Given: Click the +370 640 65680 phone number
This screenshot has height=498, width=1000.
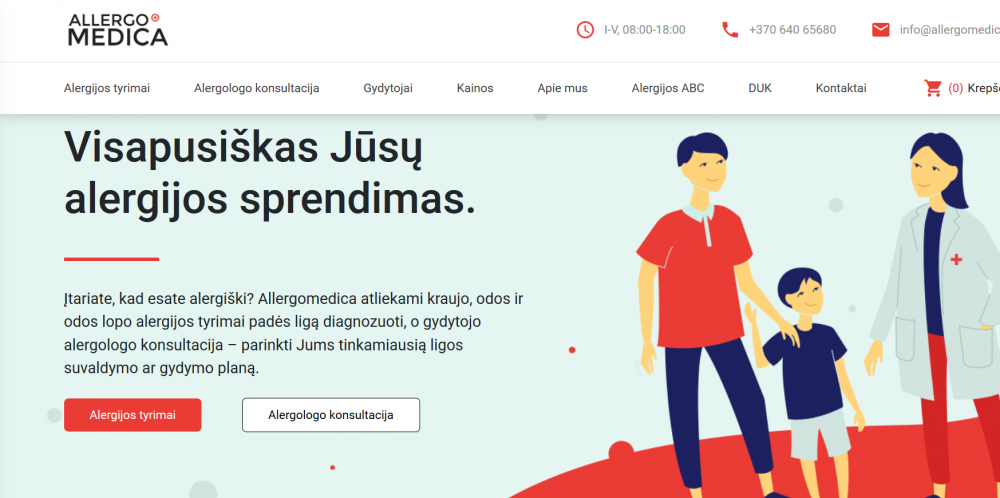Looking at the screenshot, I should (x=792, y=29).
